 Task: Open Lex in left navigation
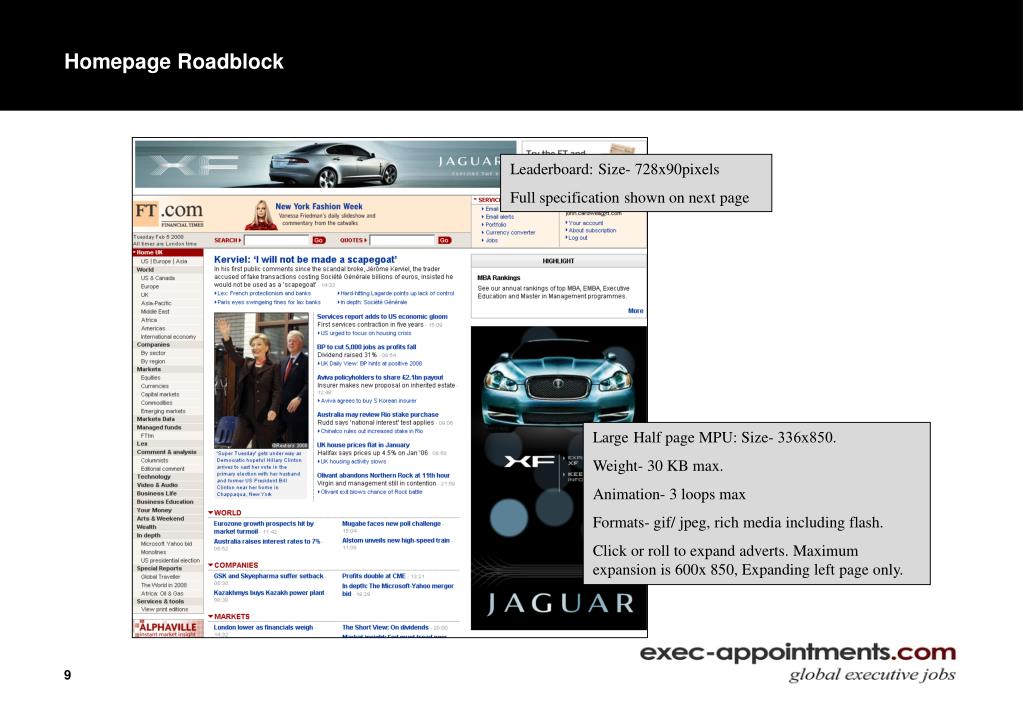tap(142, 444)
